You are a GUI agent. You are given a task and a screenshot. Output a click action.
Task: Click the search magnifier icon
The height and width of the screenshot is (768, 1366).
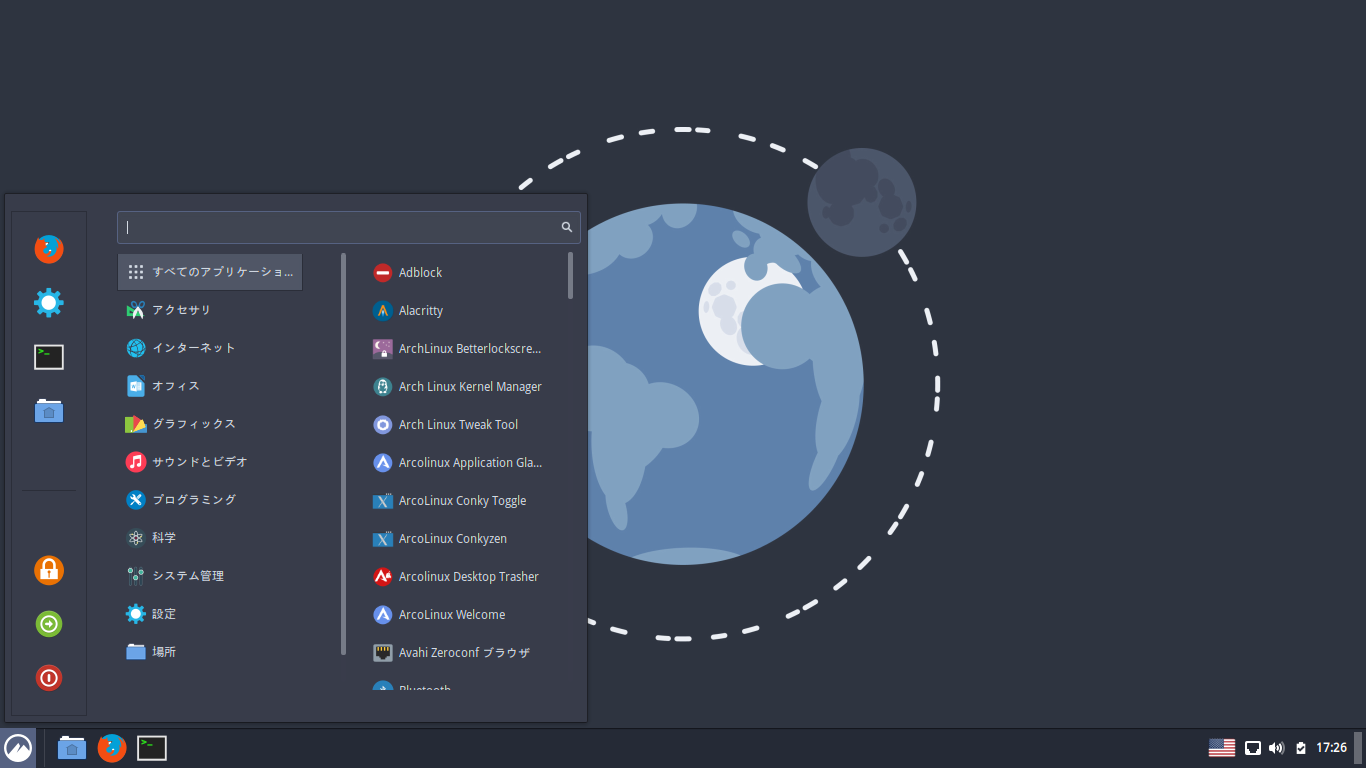pyautogui.click(x=567, y=227)
